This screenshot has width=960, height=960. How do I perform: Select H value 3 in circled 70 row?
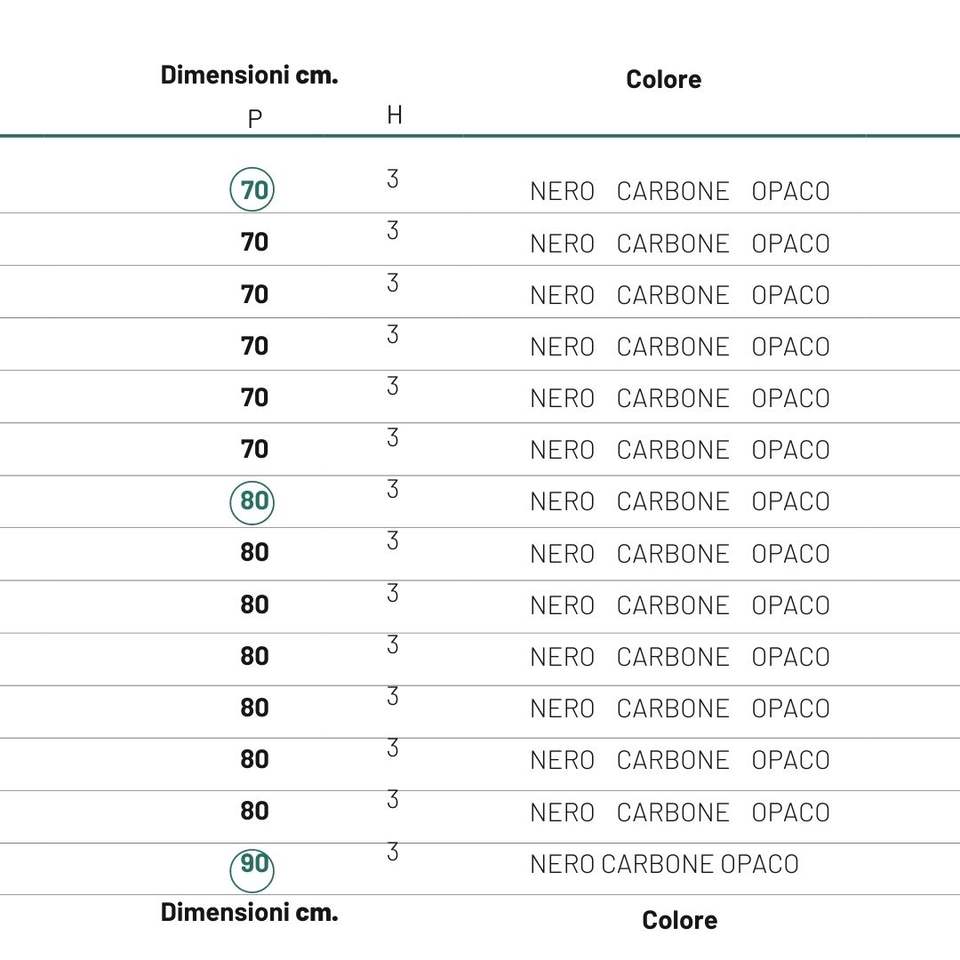tap(392, 179)
